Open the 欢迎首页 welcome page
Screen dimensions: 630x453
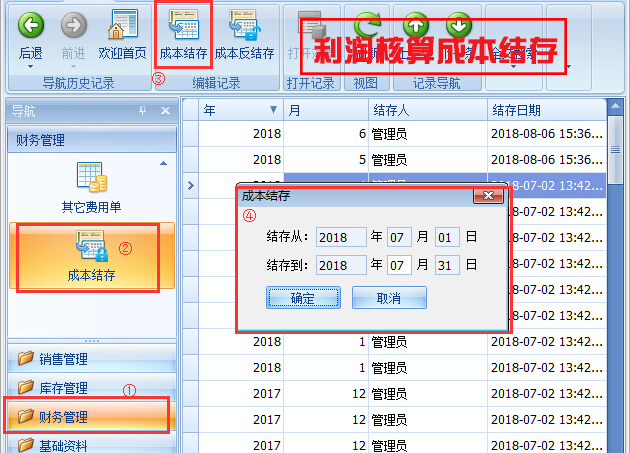coord(123,25)
